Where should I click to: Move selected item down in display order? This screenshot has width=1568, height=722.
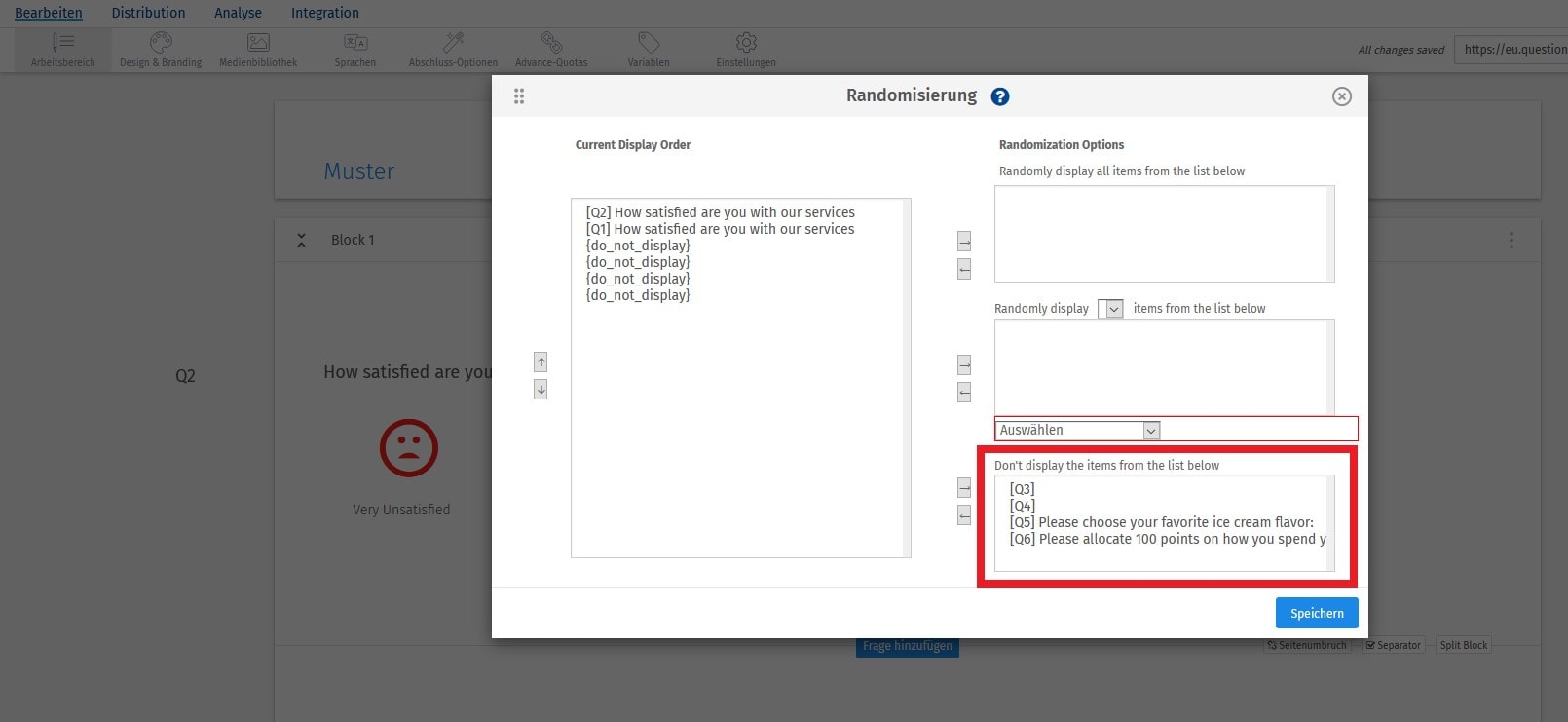pos(541,389)
